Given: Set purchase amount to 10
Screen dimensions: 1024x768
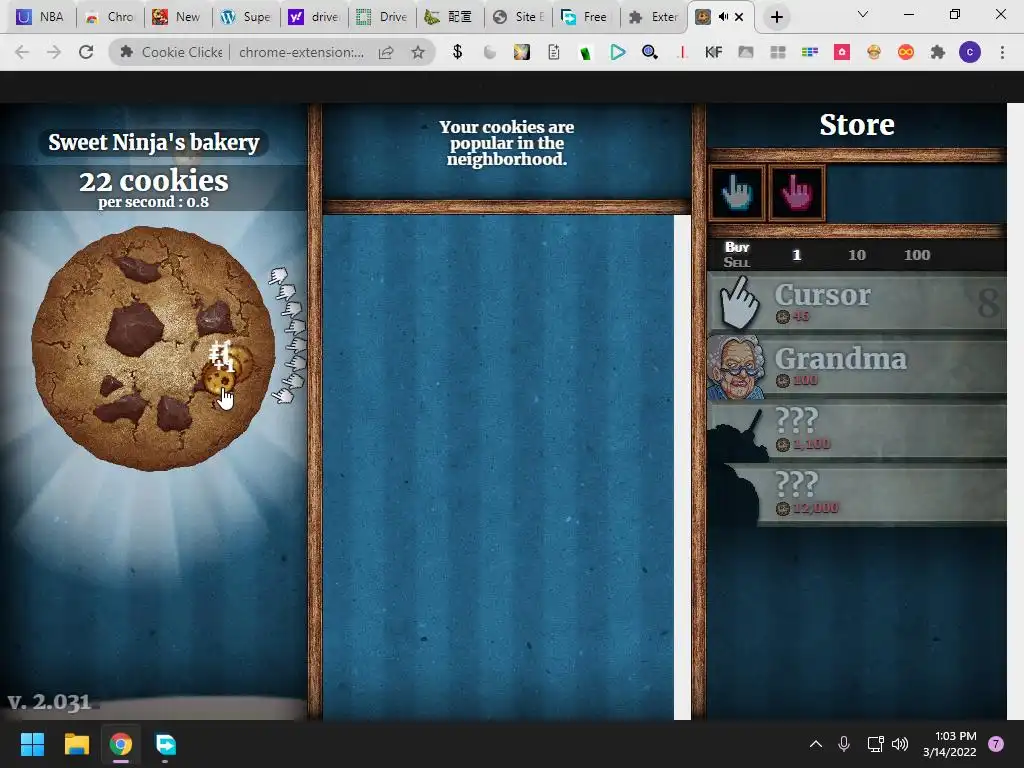Looking at the screenshot, I should click(x=857, y=255).
